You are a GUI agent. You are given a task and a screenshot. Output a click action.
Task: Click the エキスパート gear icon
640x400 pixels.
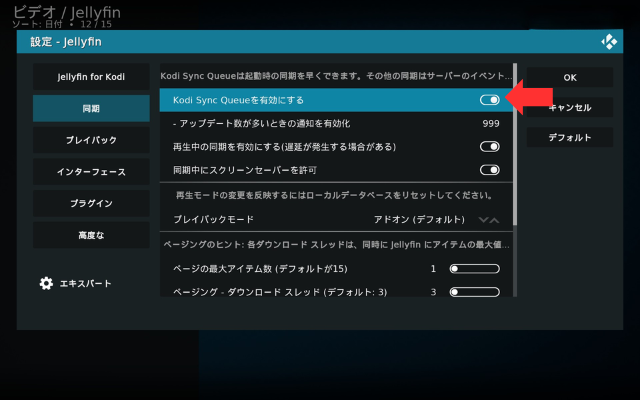tap(46, 283)
